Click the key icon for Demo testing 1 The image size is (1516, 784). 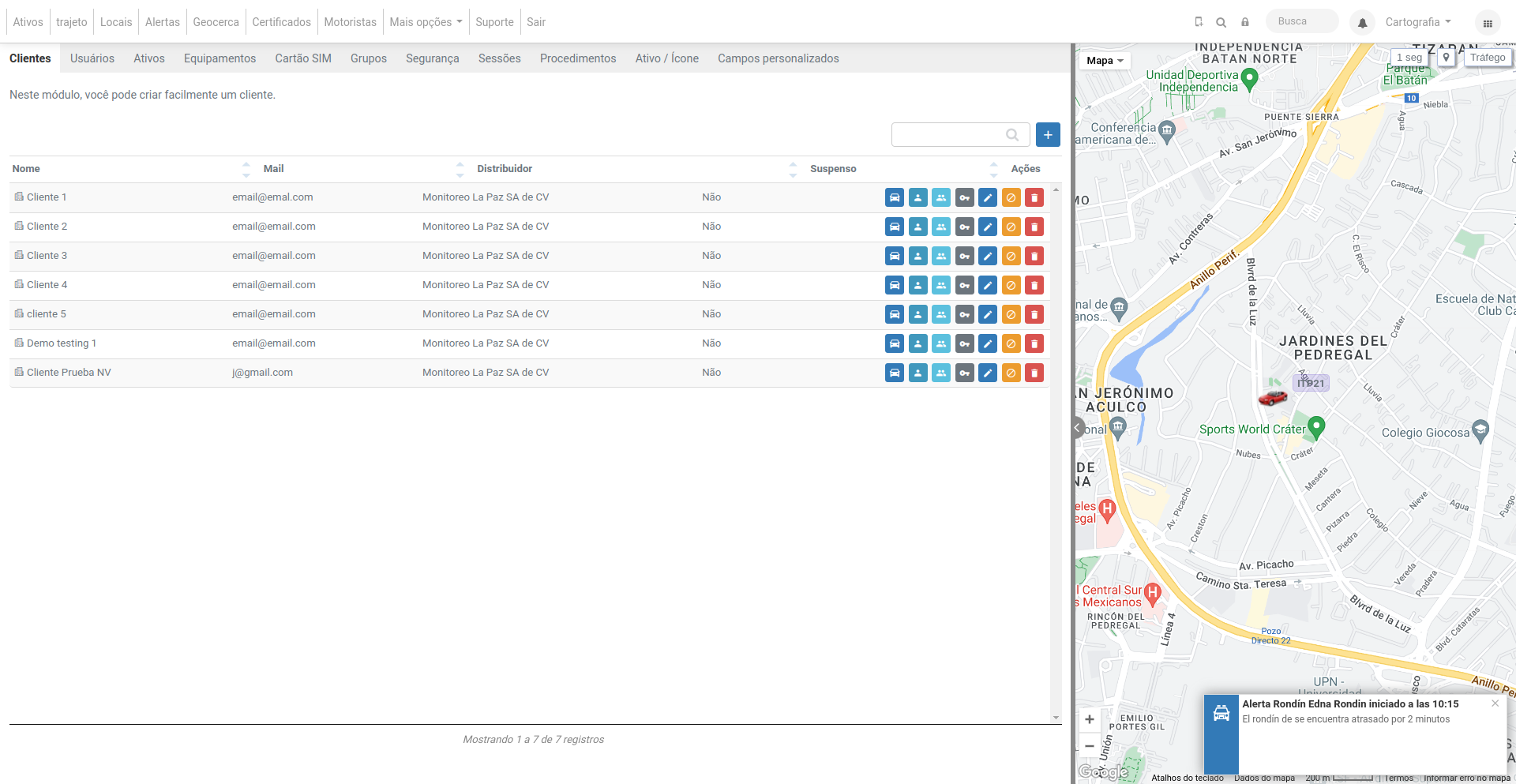(964, 343)
